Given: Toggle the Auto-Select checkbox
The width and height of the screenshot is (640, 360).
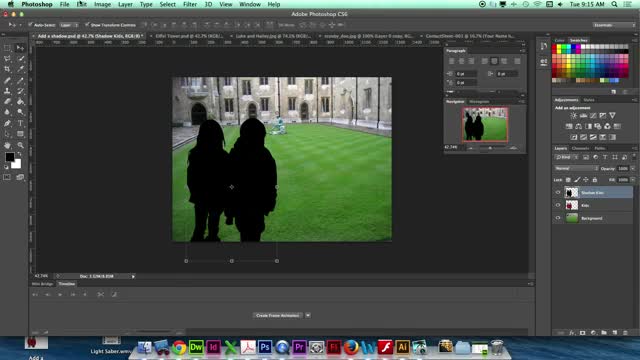Looking at the screenshot, I should (30, 25).
